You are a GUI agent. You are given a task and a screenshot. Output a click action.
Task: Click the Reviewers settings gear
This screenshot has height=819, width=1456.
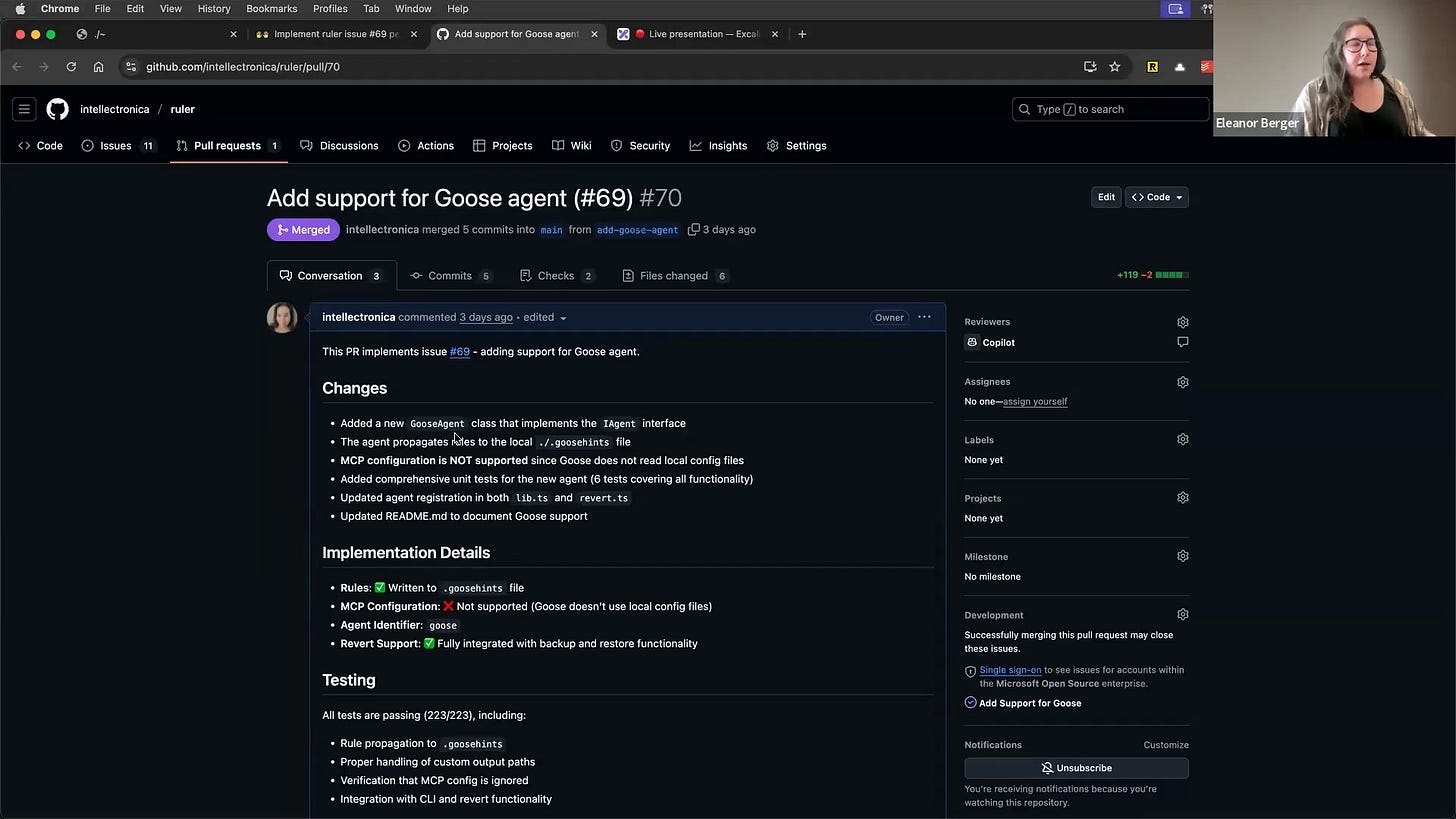coord(1183,321)
